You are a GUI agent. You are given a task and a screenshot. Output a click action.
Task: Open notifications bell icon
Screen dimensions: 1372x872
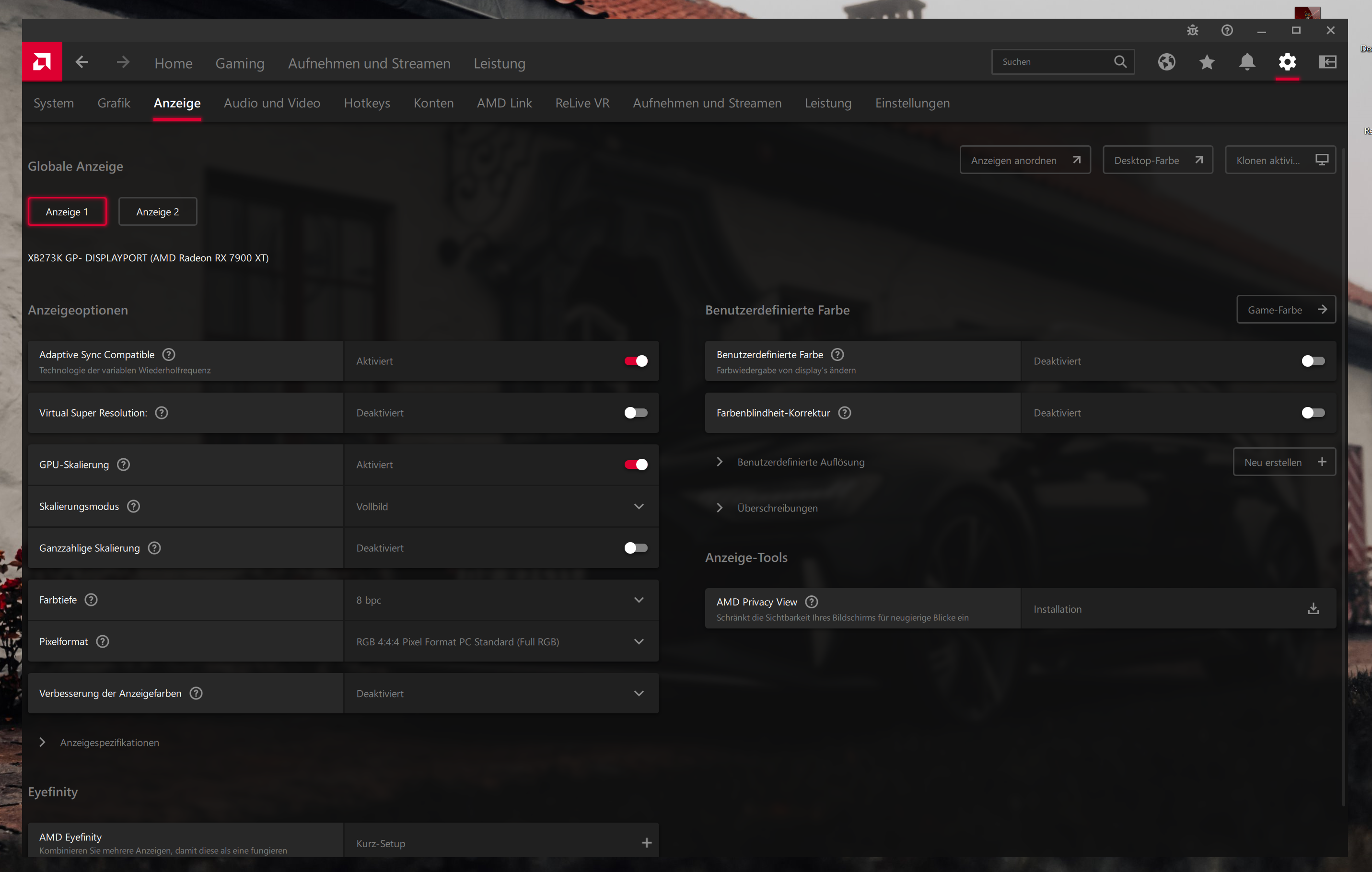pyautogui.click(x=1247, y=61)
